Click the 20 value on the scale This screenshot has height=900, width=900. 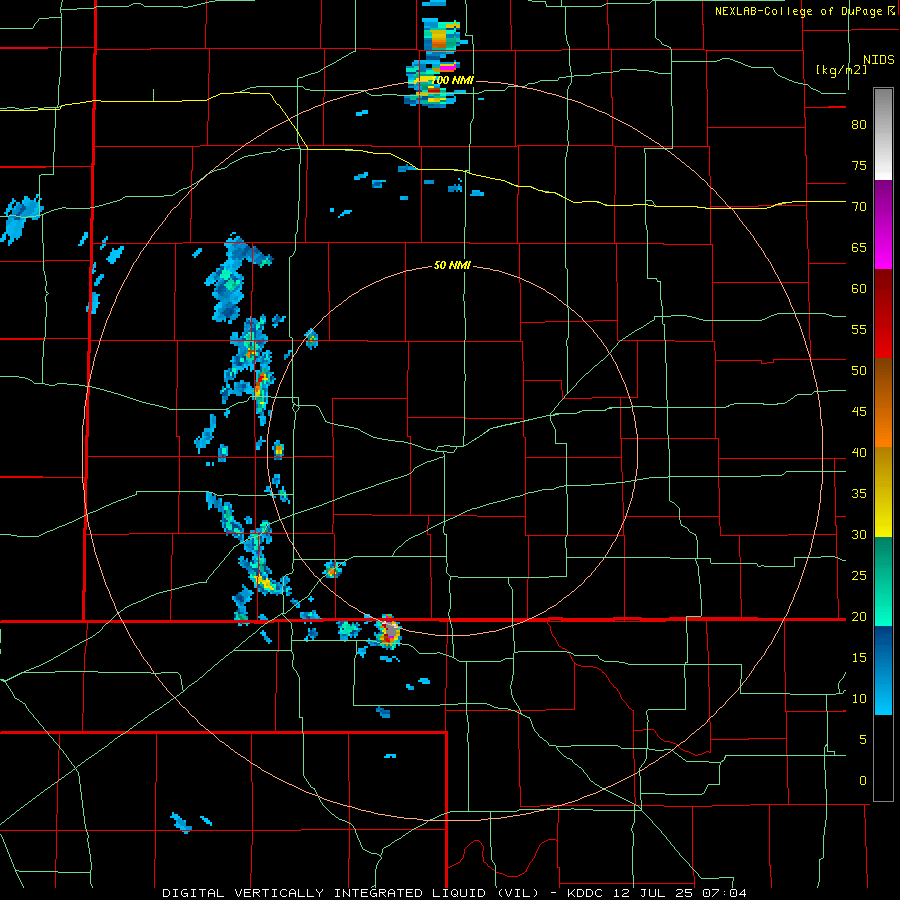pos(859,616)
